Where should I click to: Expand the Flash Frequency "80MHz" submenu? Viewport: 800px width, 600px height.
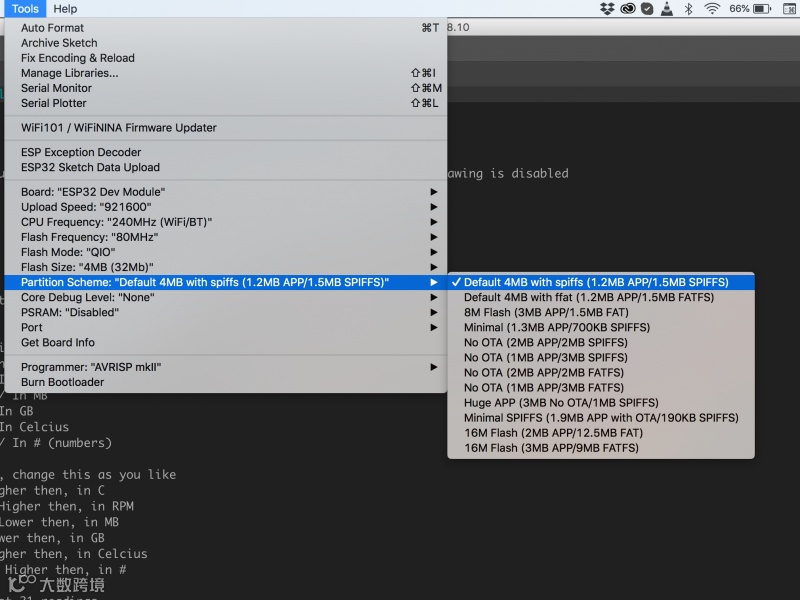point(226,237)
